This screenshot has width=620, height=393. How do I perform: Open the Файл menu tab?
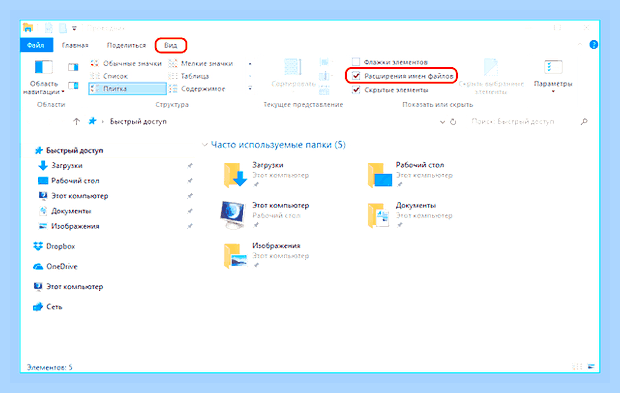(x=36, y=45)
